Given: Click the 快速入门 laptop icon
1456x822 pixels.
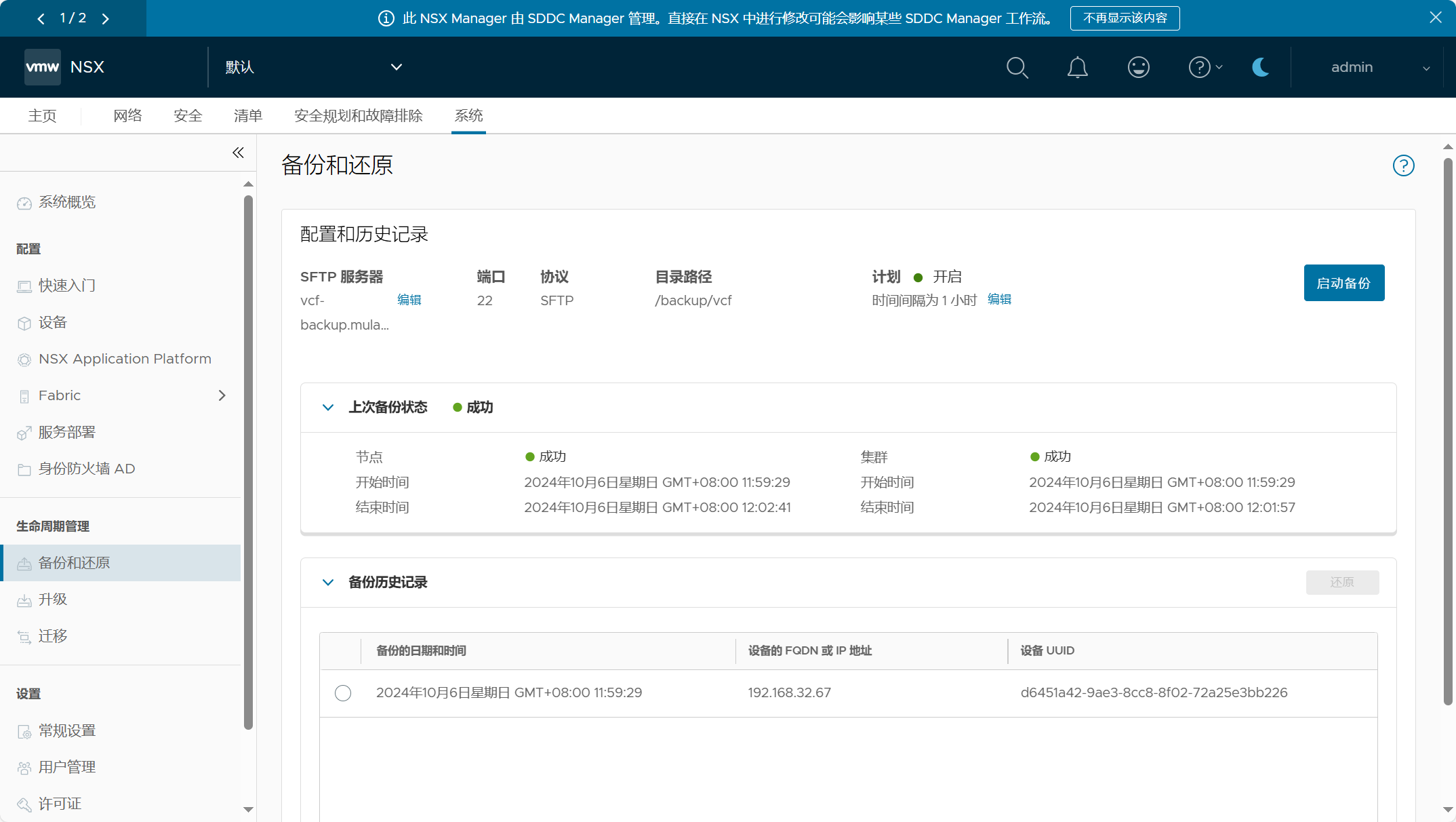Looking at the screenshot, I should [x=24, y=286].
